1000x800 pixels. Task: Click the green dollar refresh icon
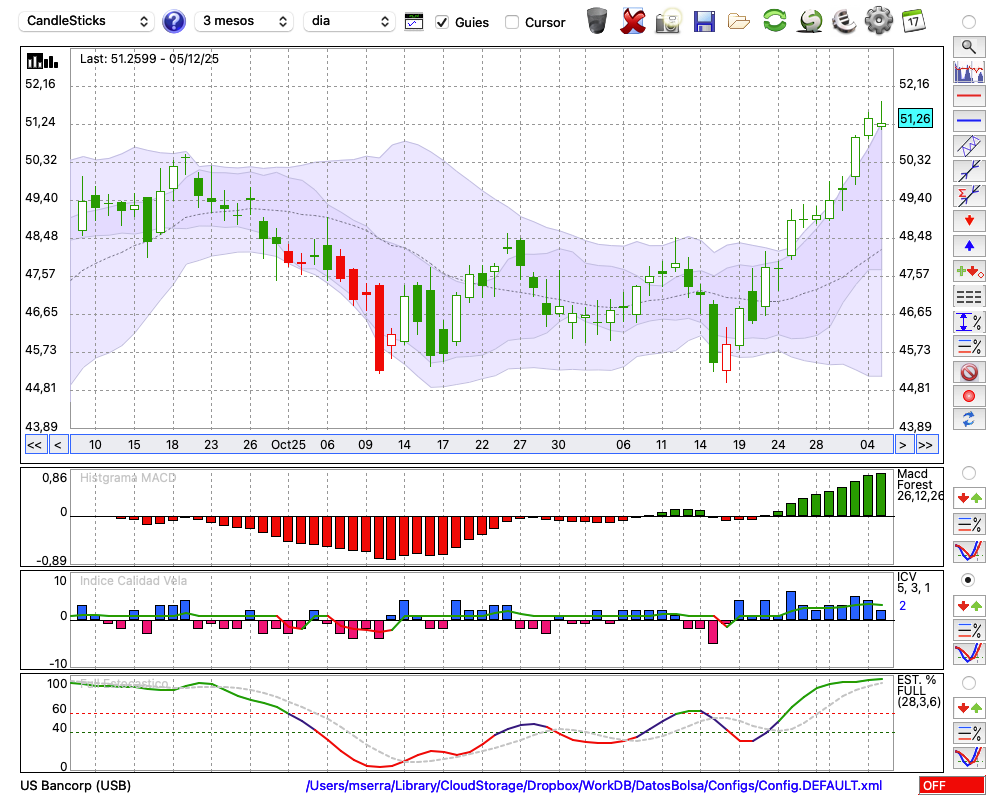click(x=810, y=21)
